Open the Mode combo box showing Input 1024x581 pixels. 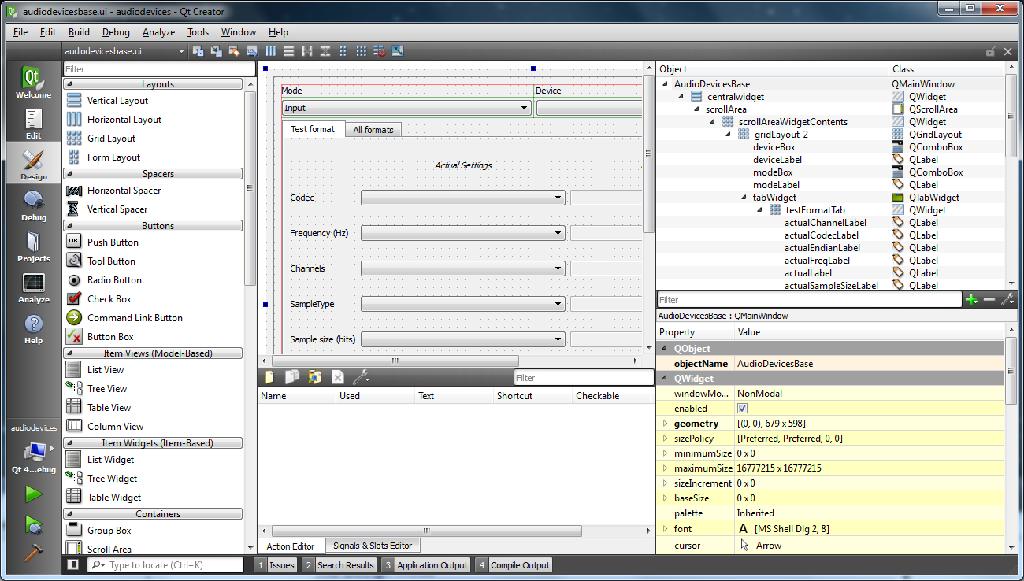click(x=406, y=108)
